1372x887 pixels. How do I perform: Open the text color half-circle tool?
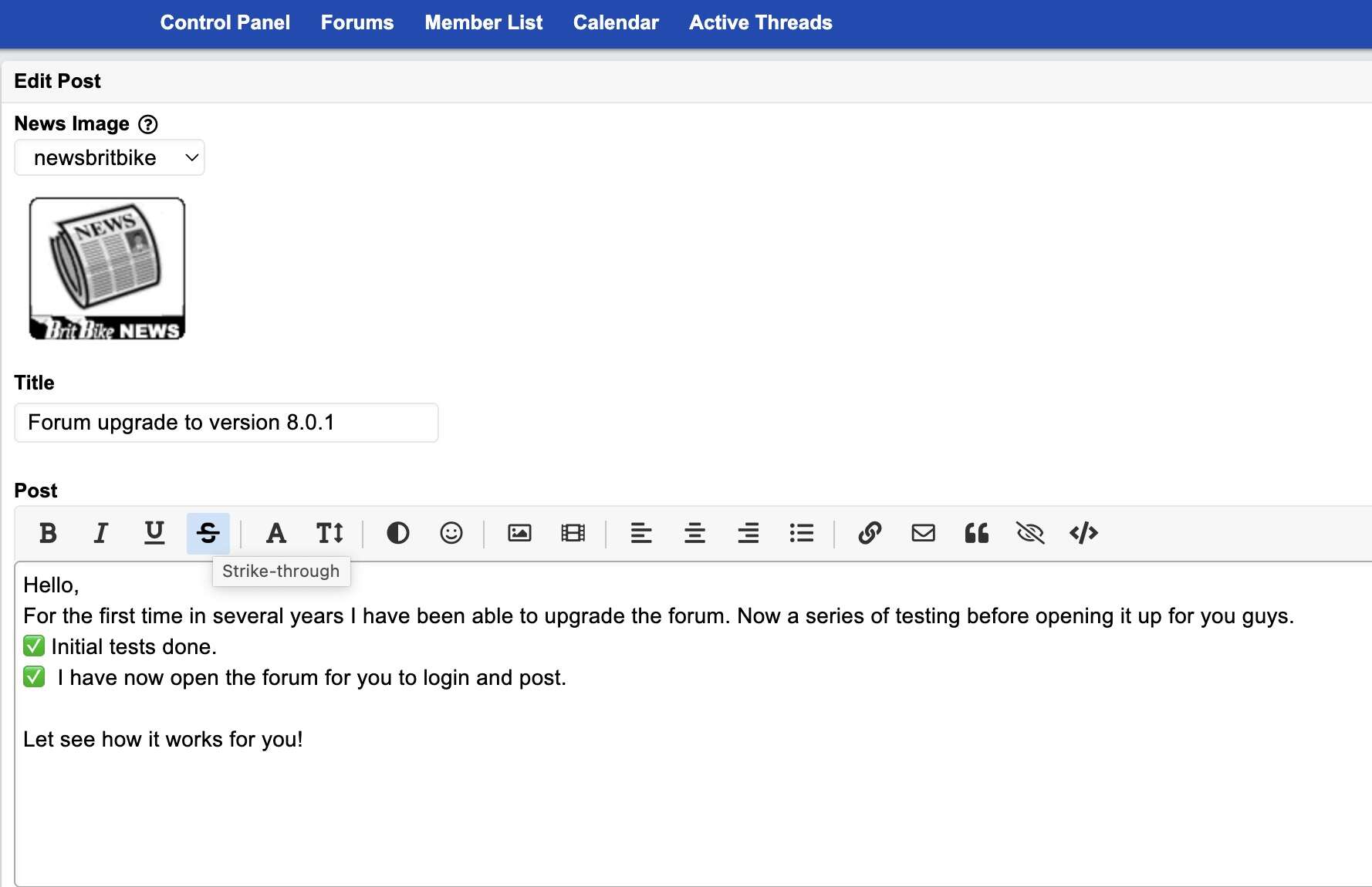pos(398,533)
